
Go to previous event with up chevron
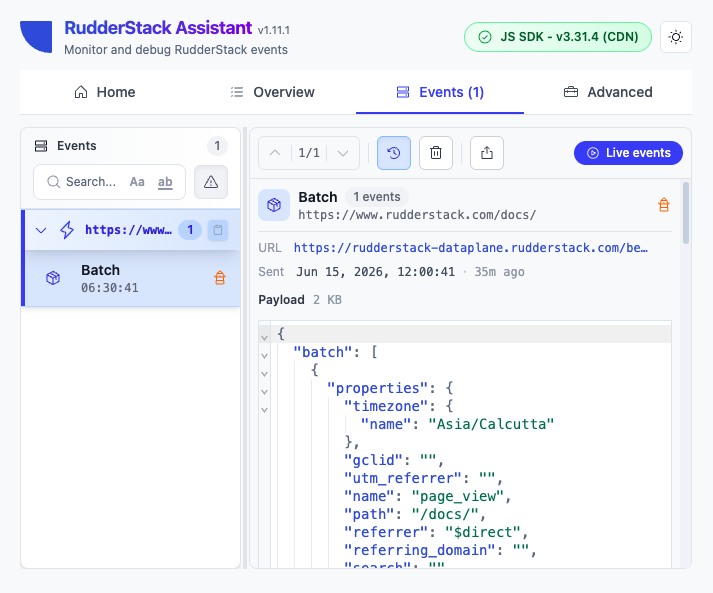pyautogui.click(x=275, y=153)
